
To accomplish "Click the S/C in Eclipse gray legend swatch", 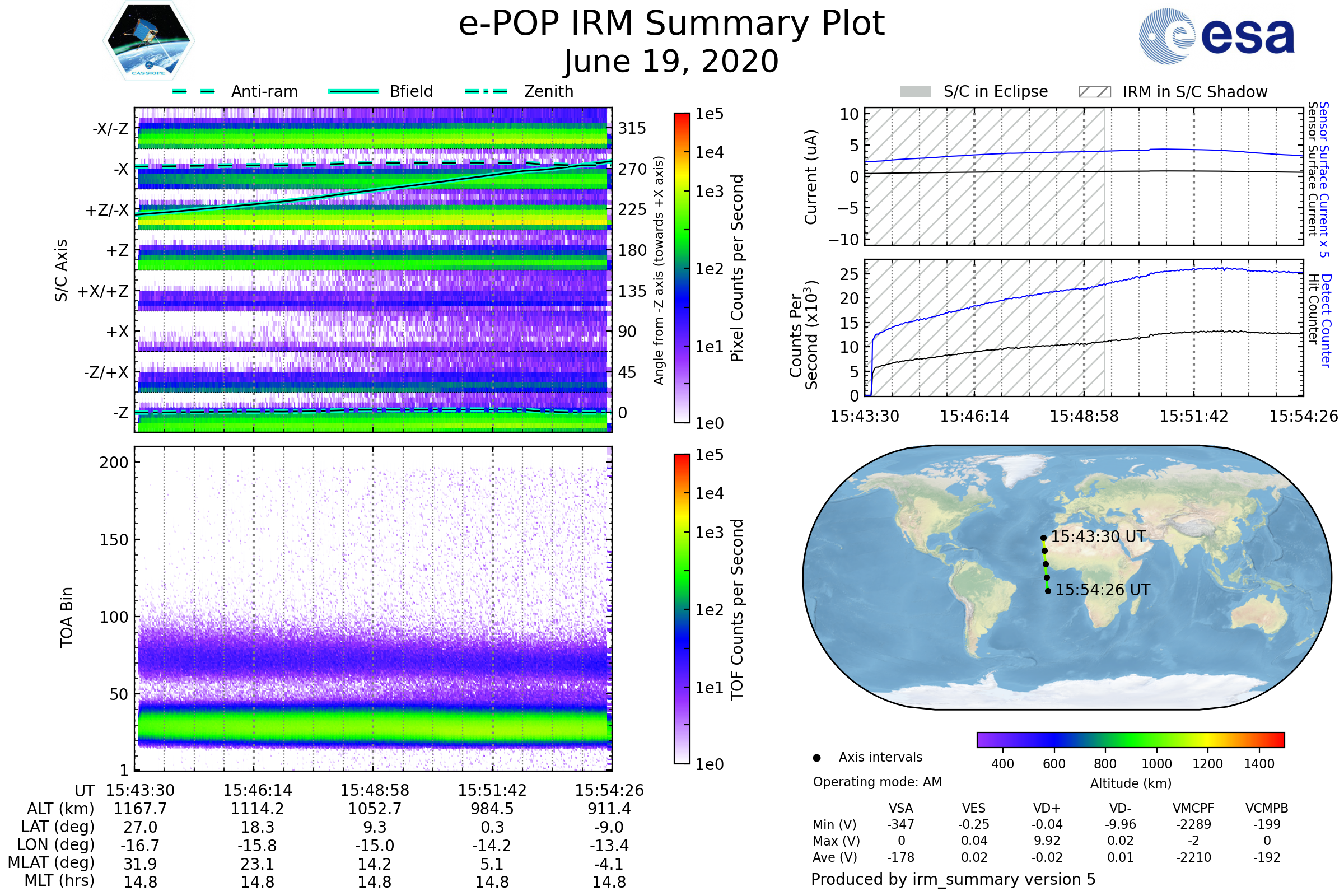I will coord(916,92).
